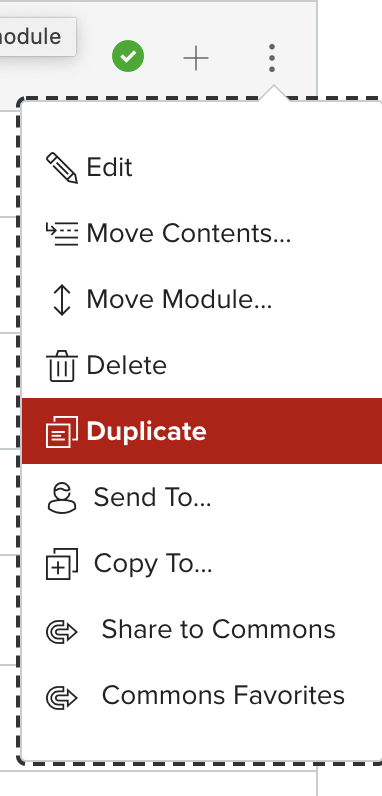Viewport: 382px width, 796px height.
Task: Click the up-down arrow Move Module icon
Action: coord(62,300)
